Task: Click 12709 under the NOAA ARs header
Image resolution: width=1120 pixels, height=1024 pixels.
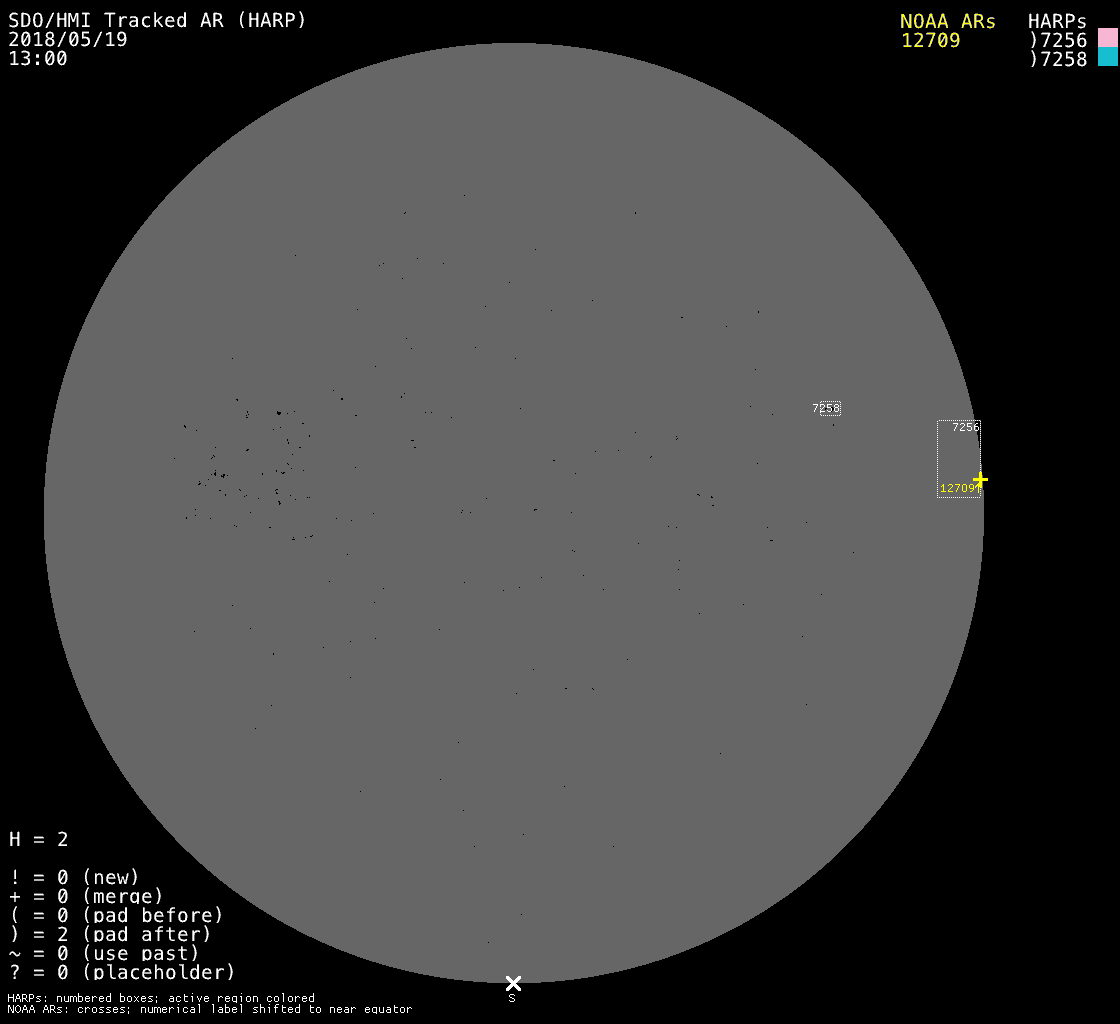Action: 930,40
